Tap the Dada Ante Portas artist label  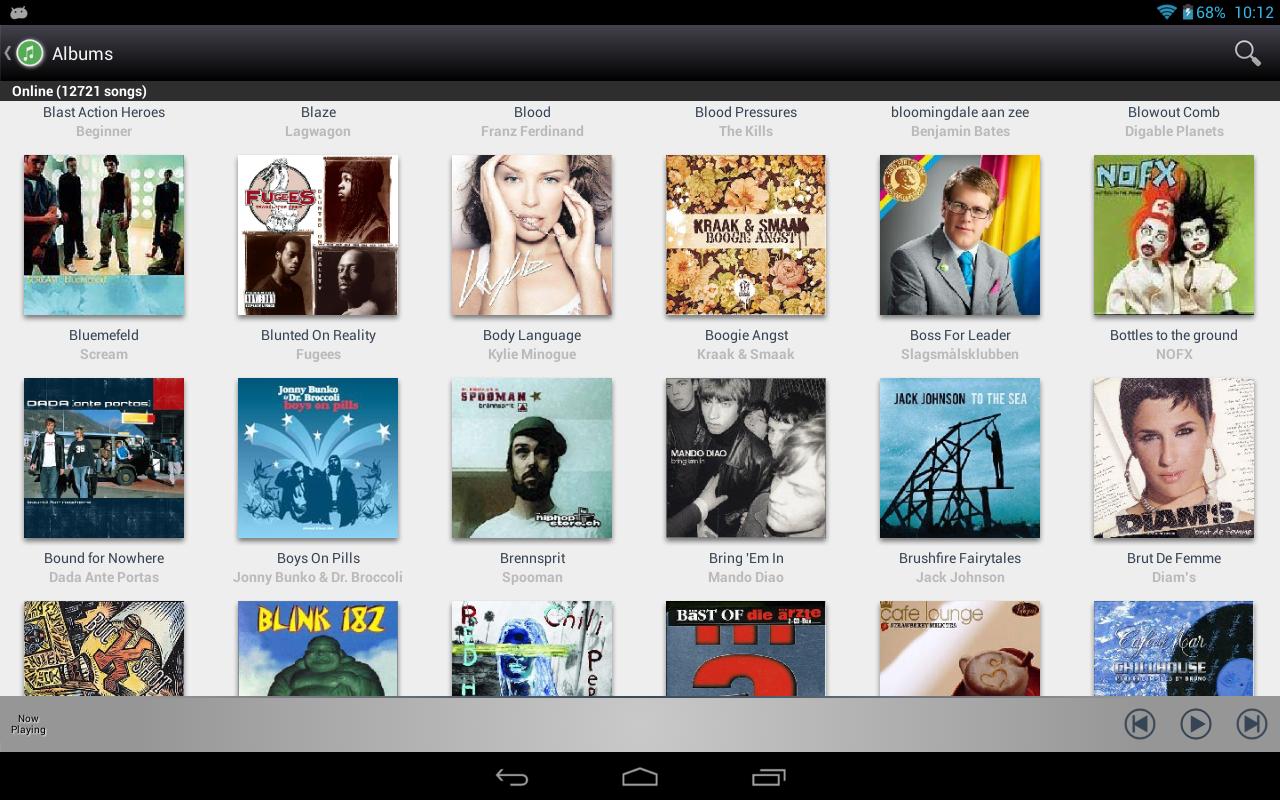[x=104, y=577]
